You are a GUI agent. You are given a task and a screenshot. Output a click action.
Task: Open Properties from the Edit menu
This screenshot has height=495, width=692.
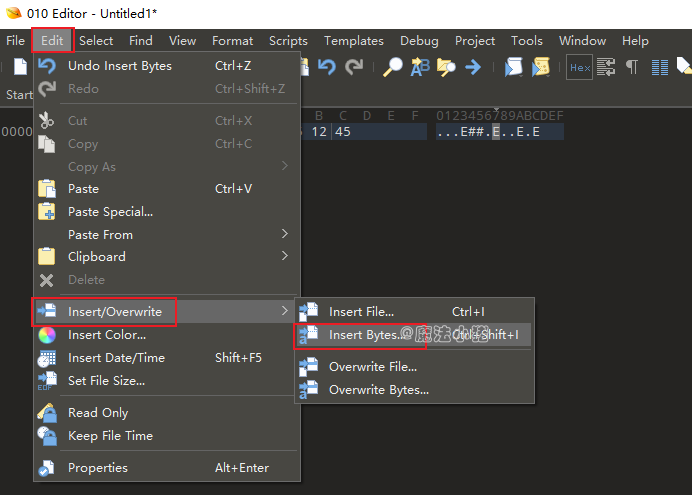click(167, 468)
